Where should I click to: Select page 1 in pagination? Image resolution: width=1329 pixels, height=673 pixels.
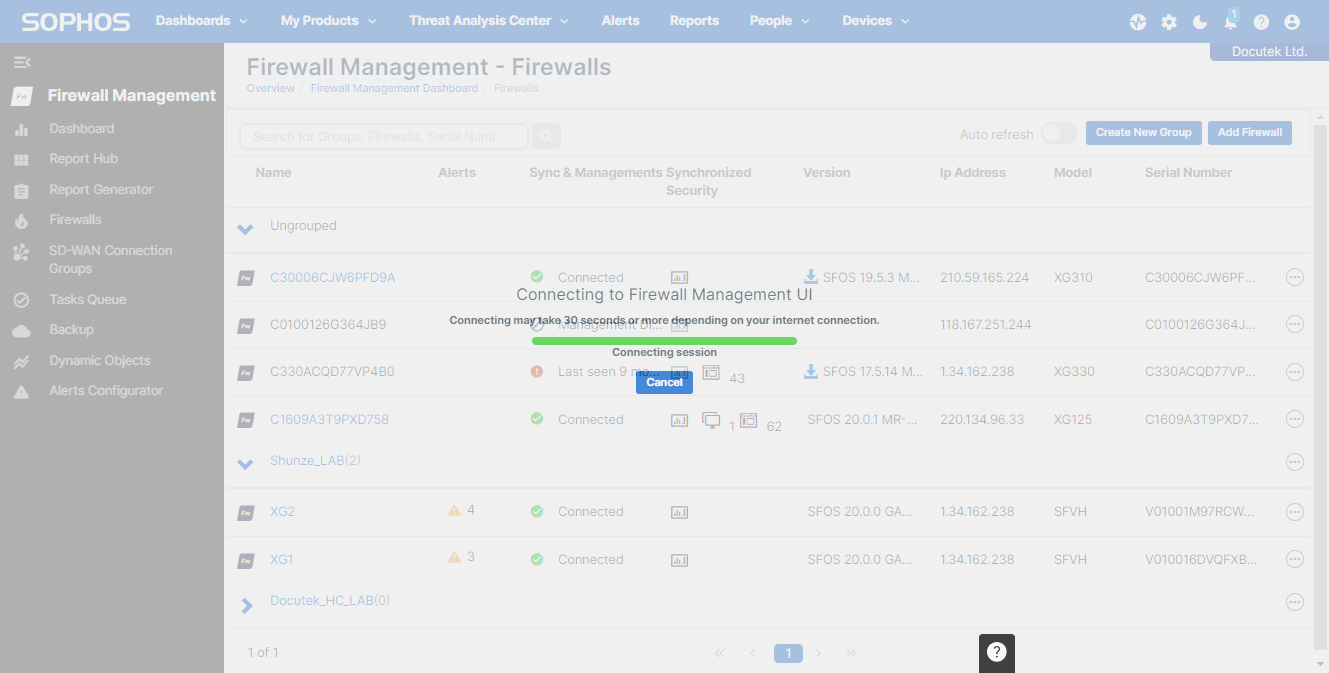788,653
